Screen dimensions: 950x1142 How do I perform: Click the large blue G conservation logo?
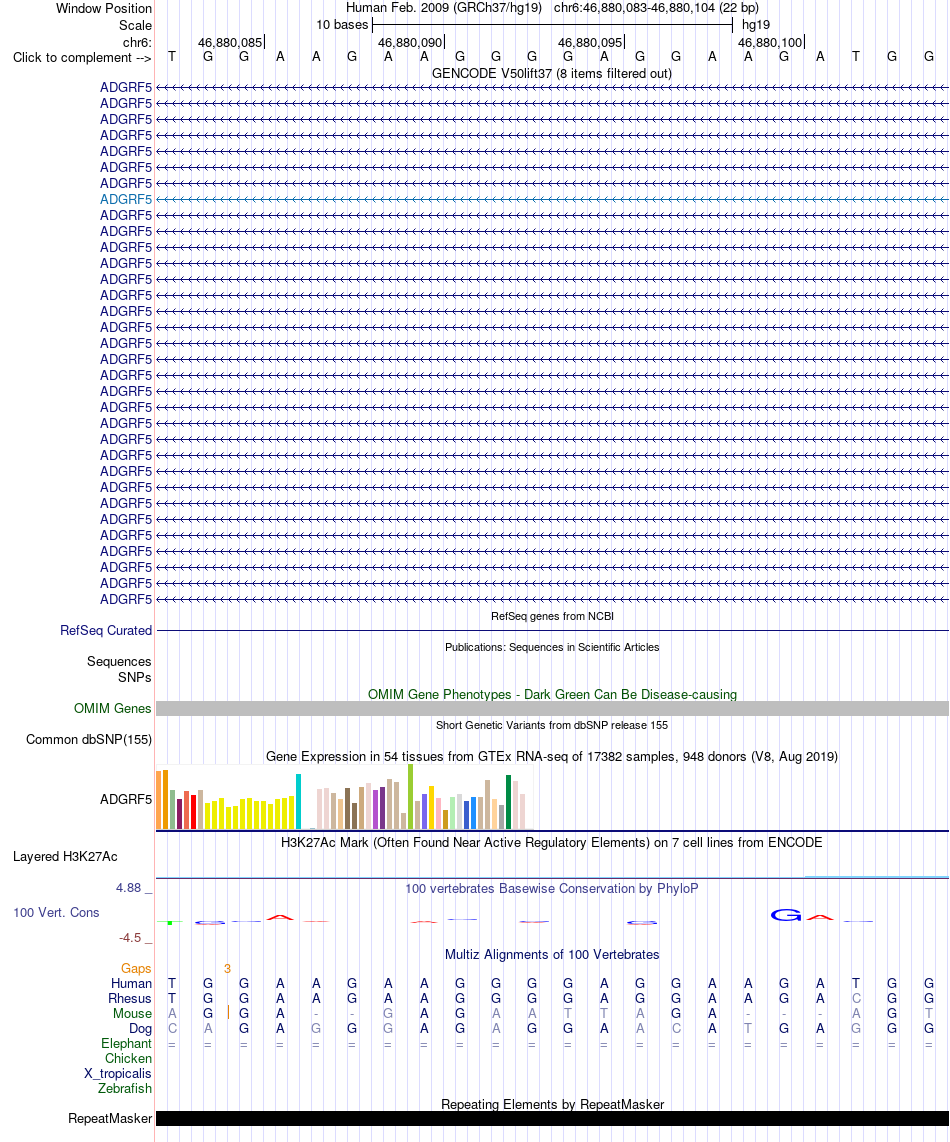pos(786,915)
